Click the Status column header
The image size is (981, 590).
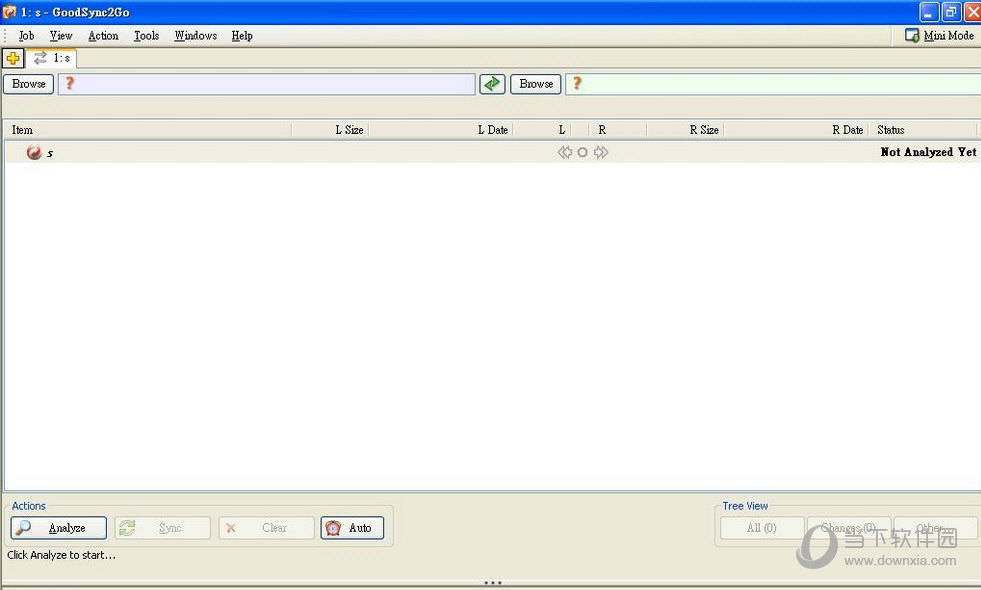[923, 130]
